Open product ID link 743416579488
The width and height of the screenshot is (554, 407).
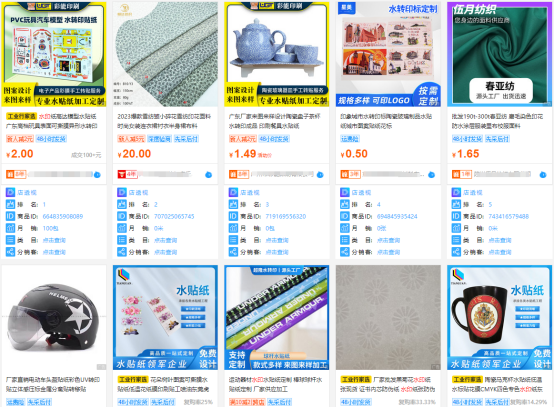click(x=508, y=216)
